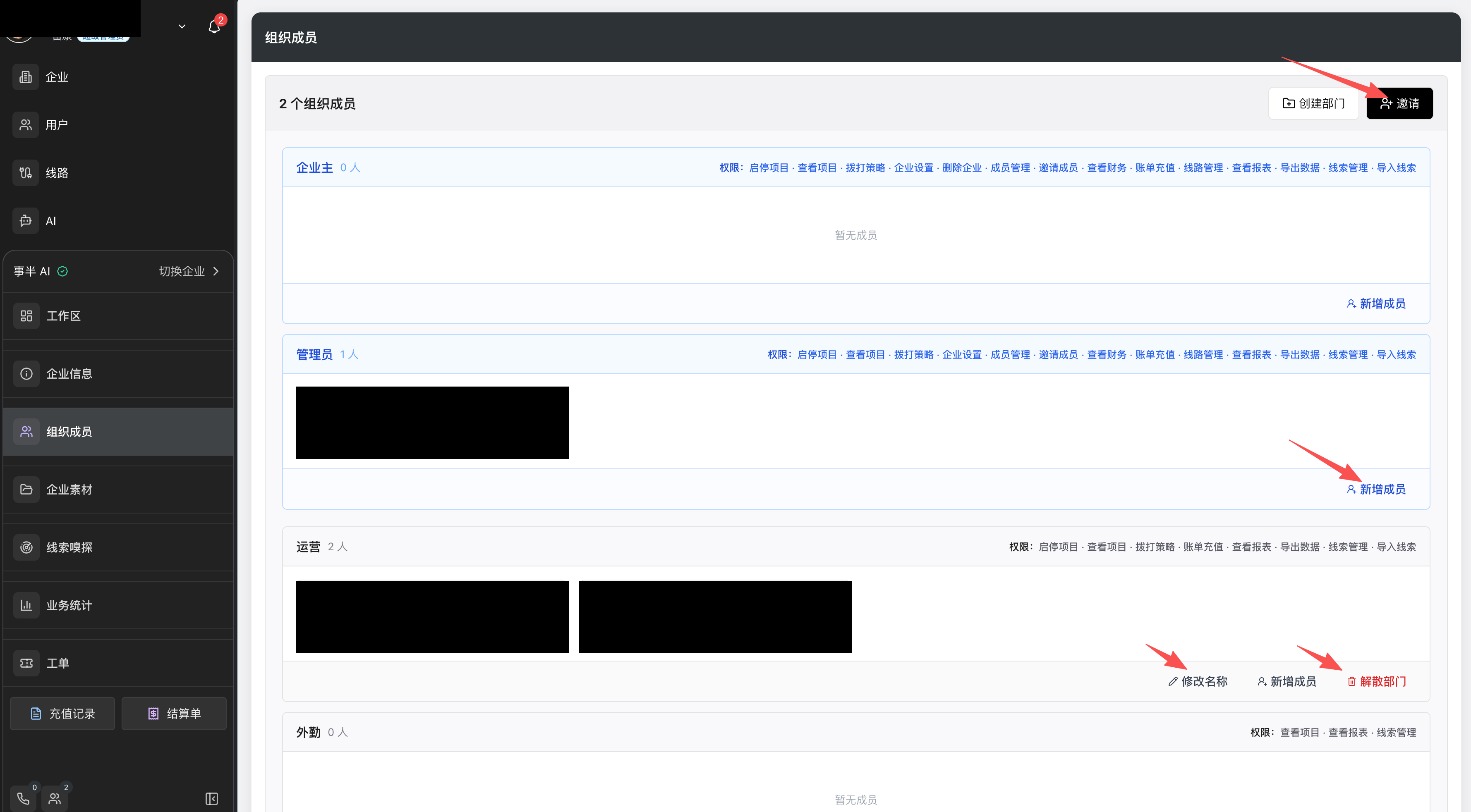
Task: Select the 企业素材 folder icon
Action: click(x=26, y=489)
